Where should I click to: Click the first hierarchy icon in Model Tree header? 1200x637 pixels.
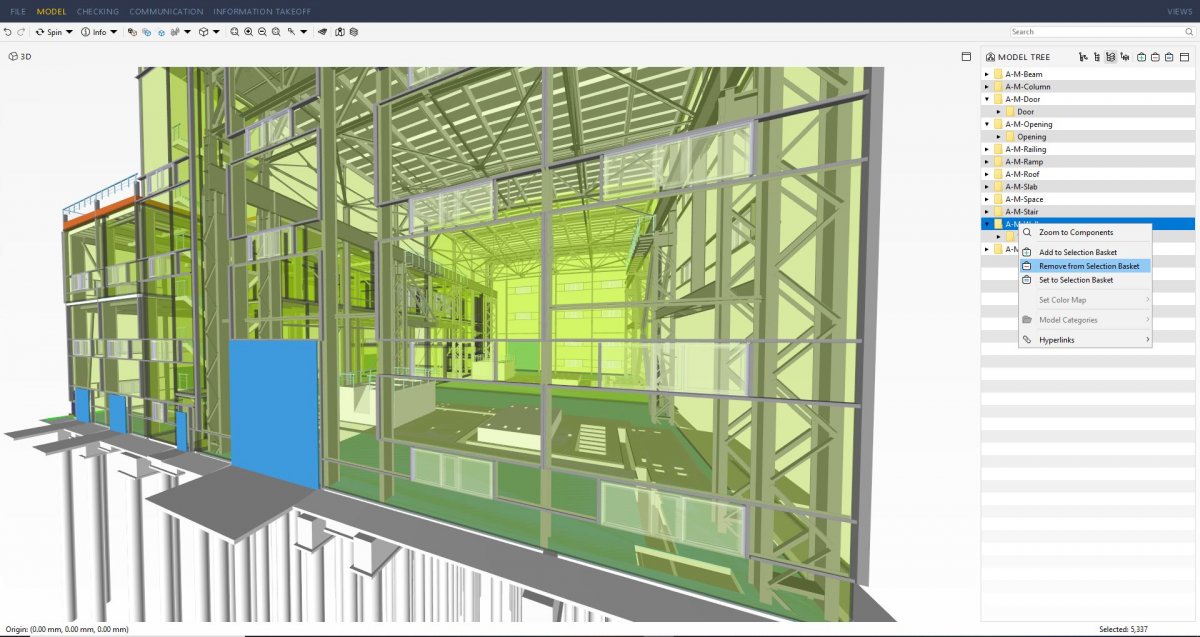coord(1083,57)
